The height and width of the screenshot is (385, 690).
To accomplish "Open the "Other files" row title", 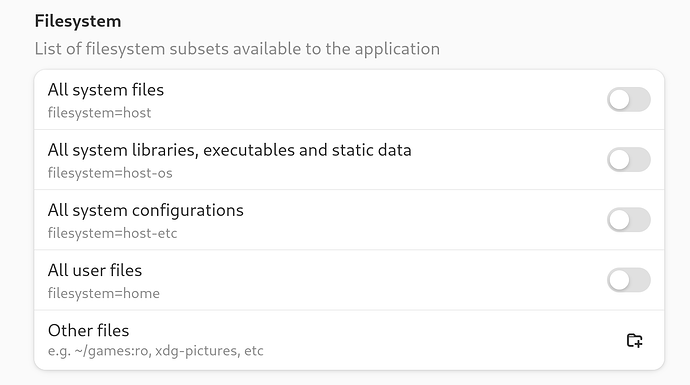I will [x=88, y=330].
